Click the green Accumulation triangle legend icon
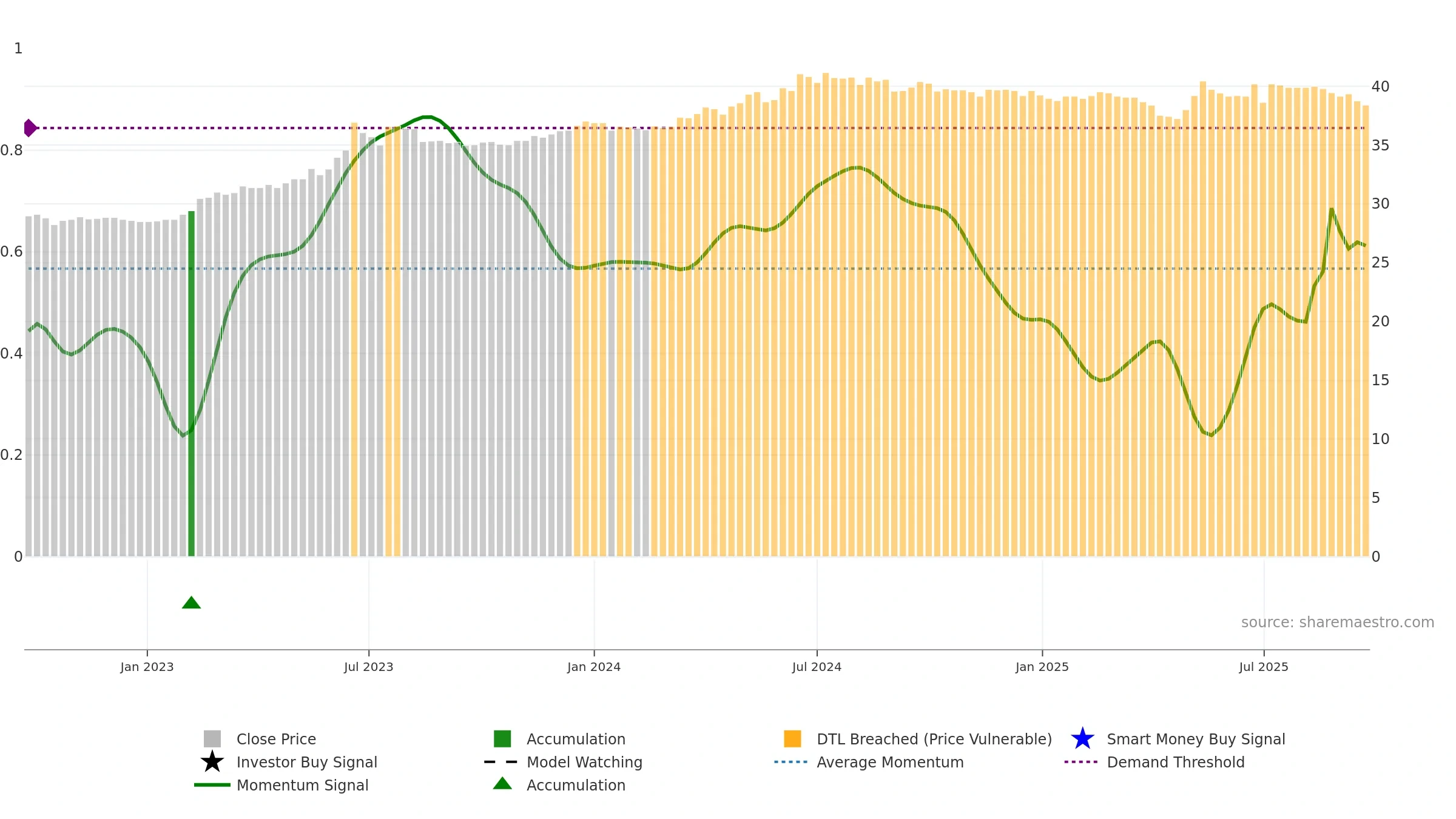1456x819 pixels. pos(502,783)
